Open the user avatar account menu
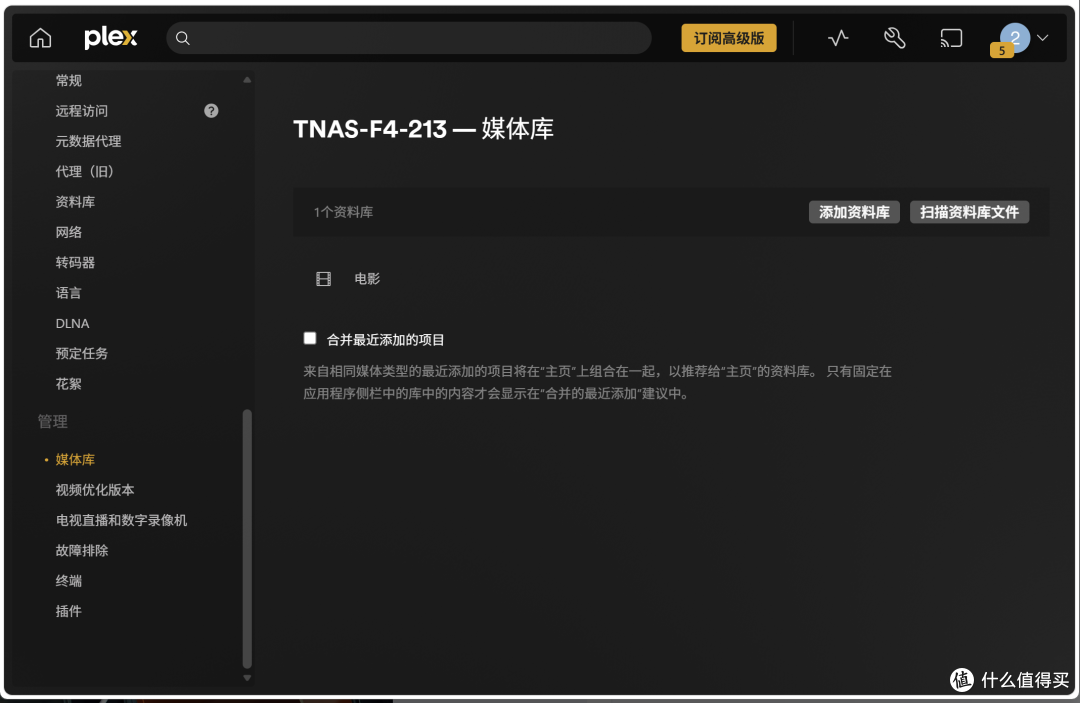 [1015, 38]
